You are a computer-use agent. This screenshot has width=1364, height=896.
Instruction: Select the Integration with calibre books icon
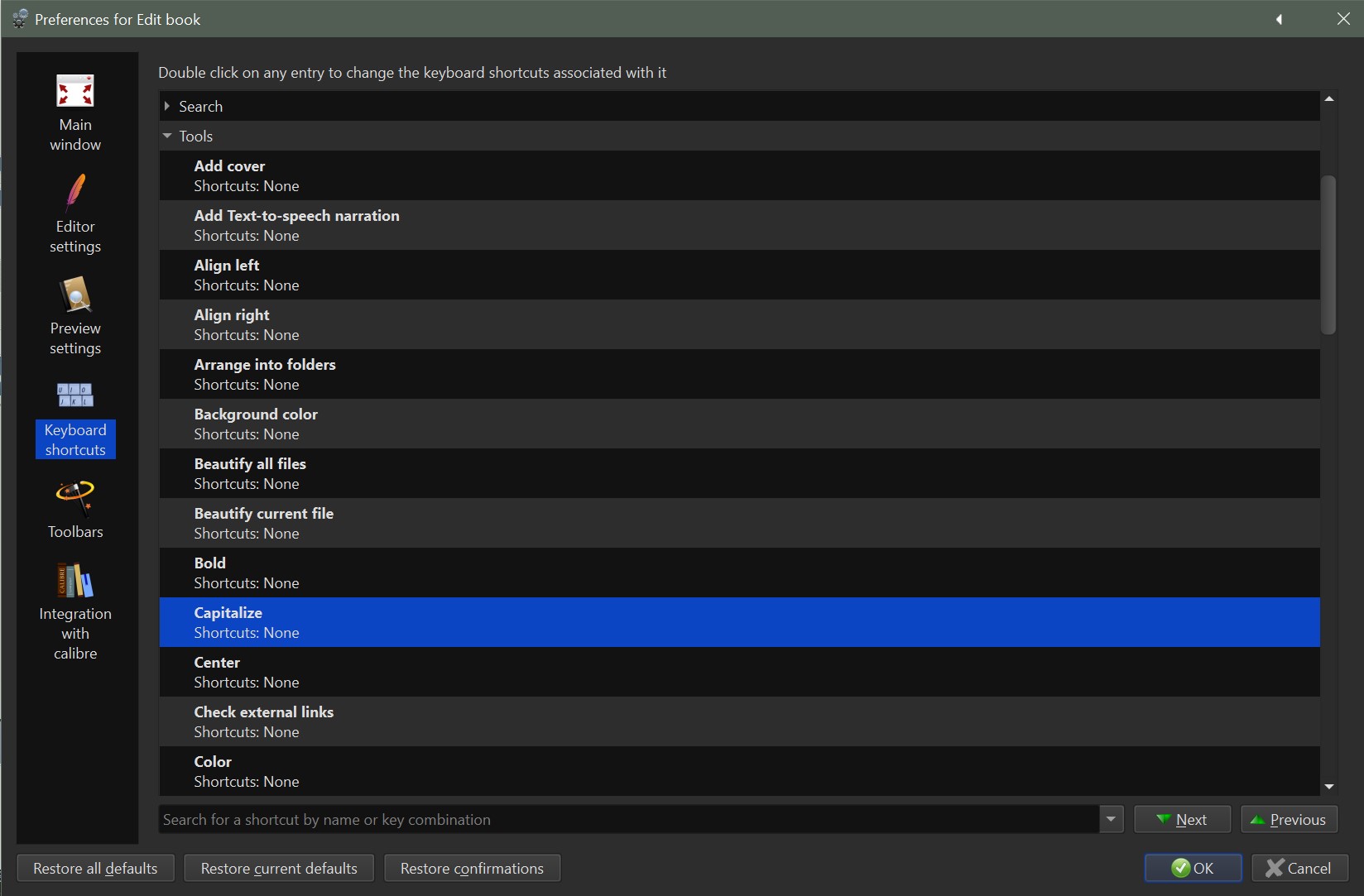[x=75, y=581]
